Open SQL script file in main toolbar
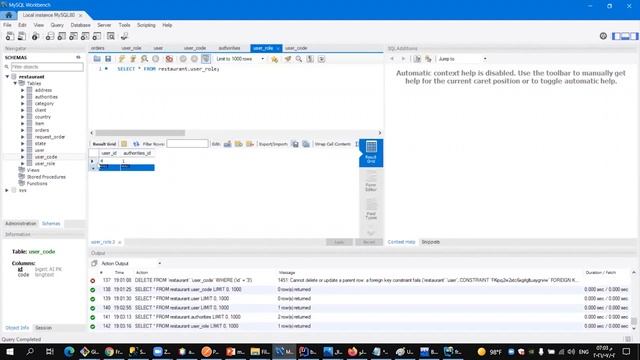Viewport: 640px width, 360px height. [x=22, y=36]
